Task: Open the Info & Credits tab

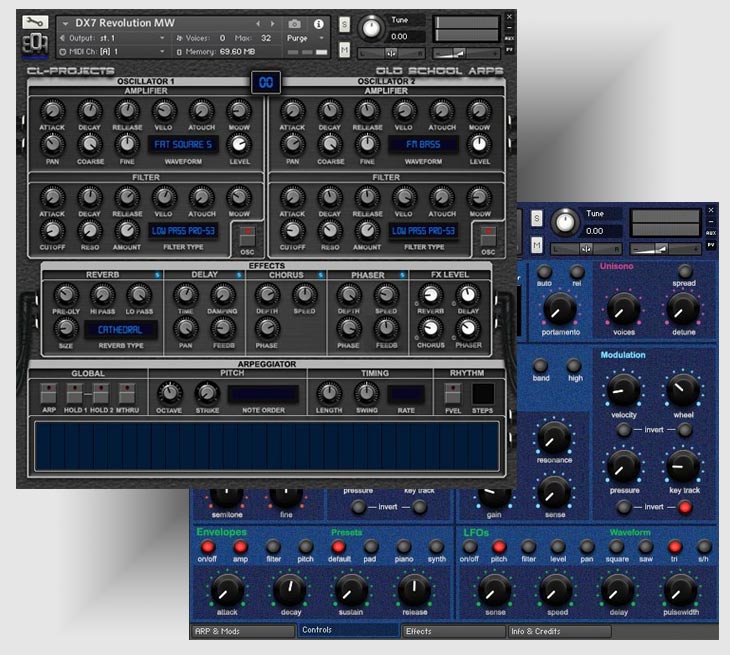Action: (559, 631)
